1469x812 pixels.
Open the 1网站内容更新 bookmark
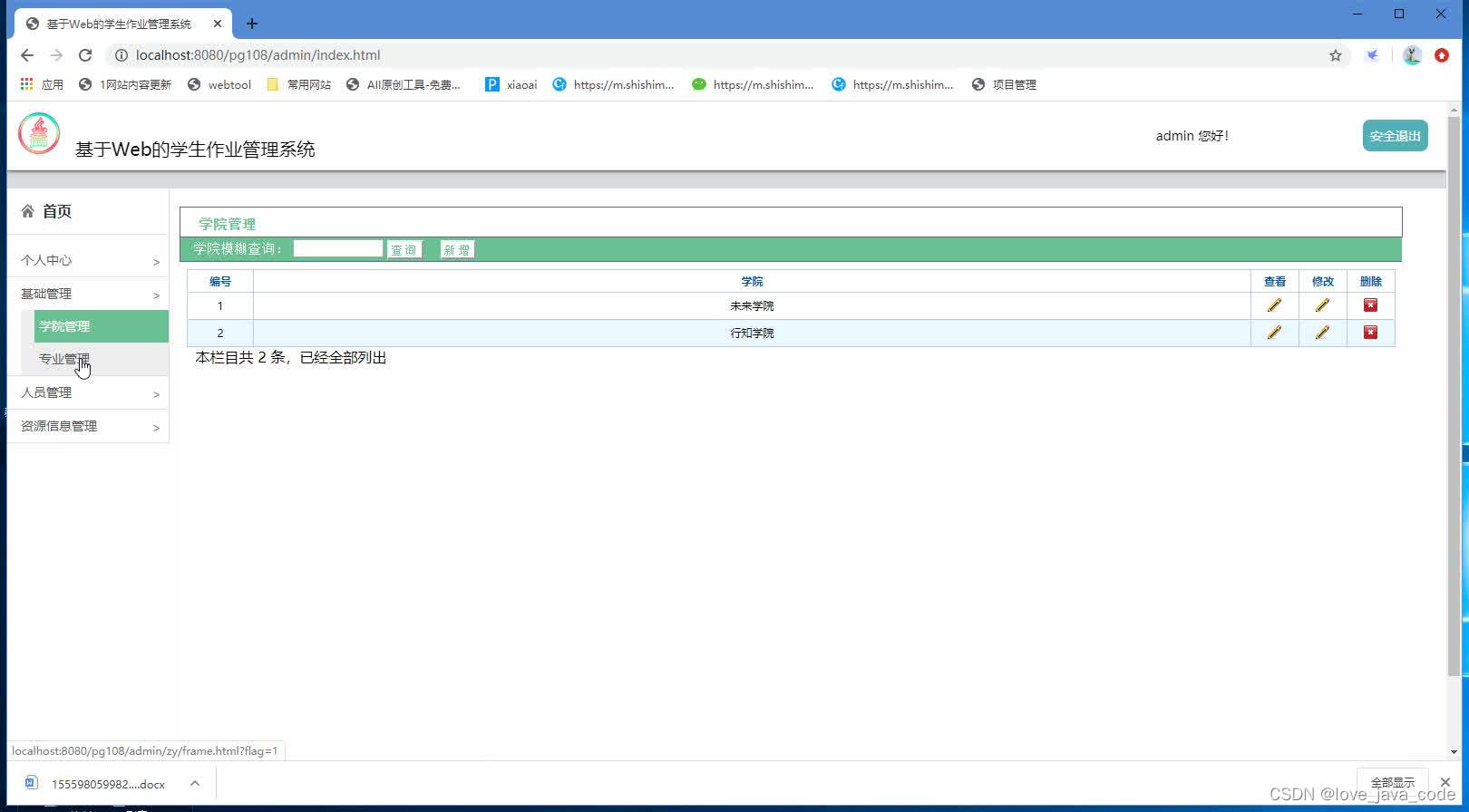[125, 84]
